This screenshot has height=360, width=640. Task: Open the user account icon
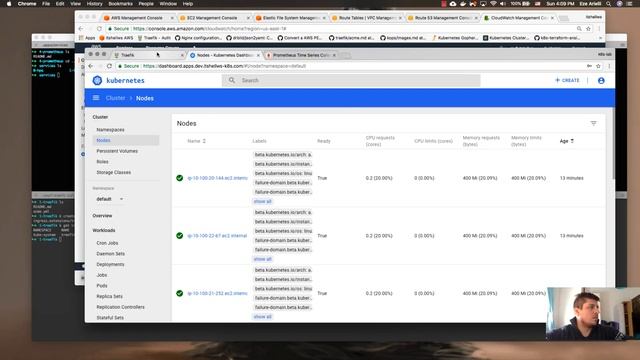click(601, 81)
